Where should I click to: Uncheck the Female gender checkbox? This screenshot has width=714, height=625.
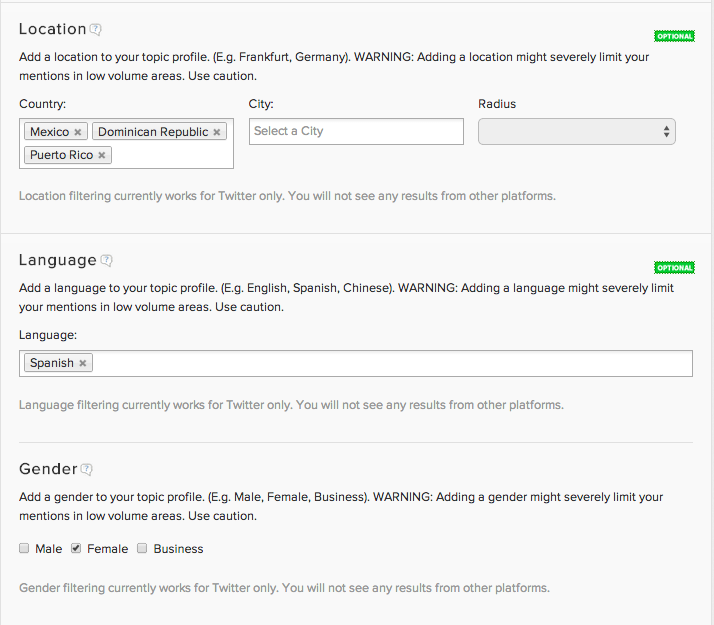click(76, 548)
